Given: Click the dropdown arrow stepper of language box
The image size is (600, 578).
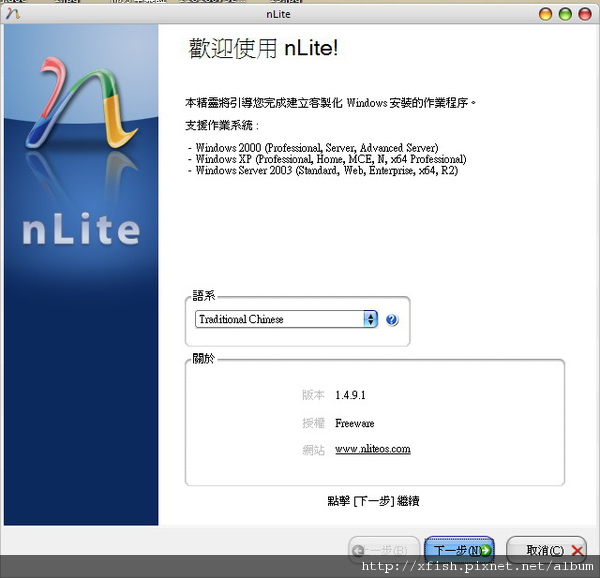Looking at the screenshot, I should tap(370, 319).
